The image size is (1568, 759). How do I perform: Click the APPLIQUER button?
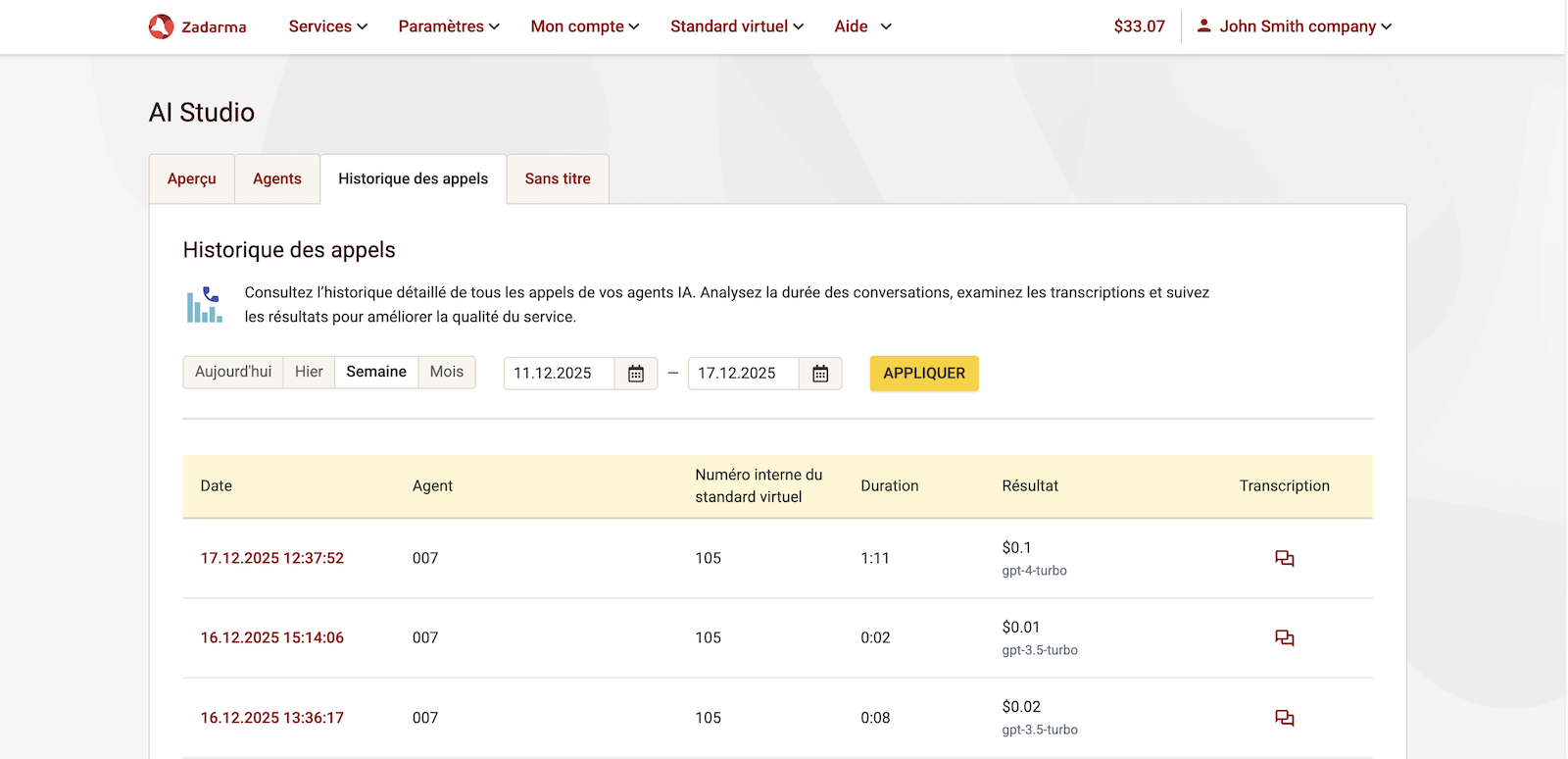click(923, 374)
